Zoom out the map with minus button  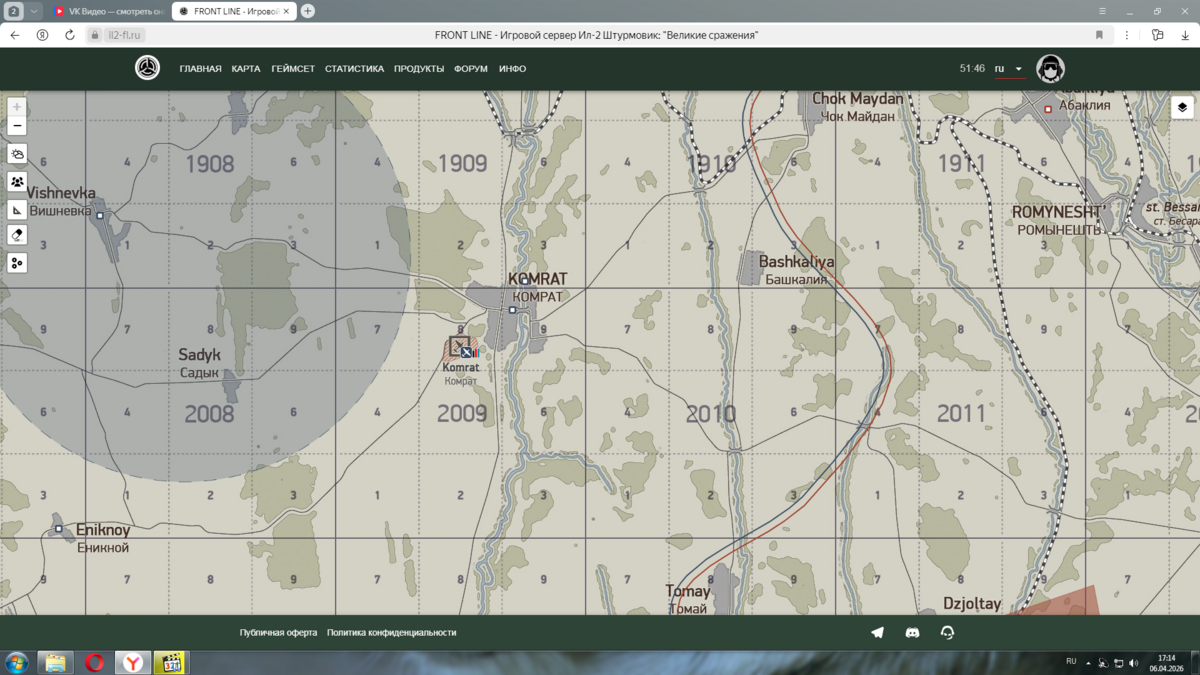pos(17,126)
